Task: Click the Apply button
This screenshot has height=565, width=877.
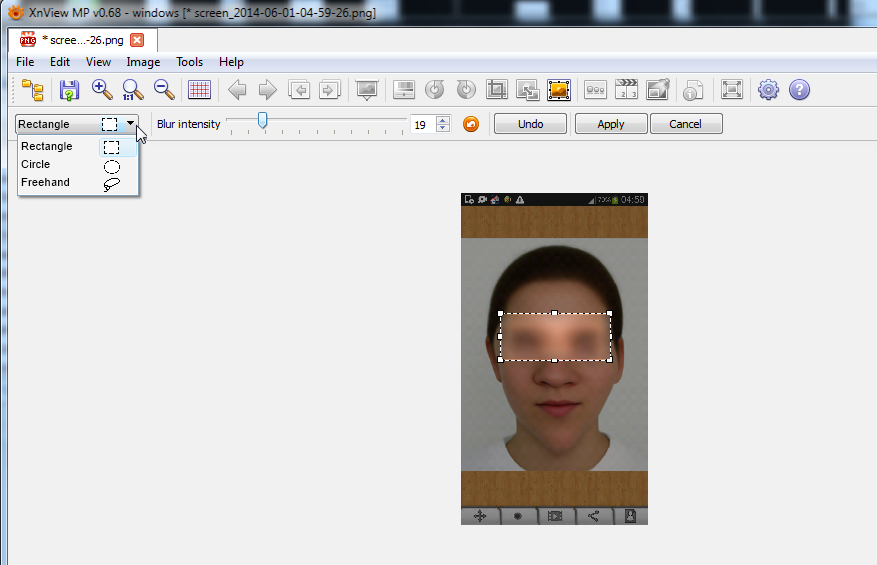Action: (x=610, y=124)
